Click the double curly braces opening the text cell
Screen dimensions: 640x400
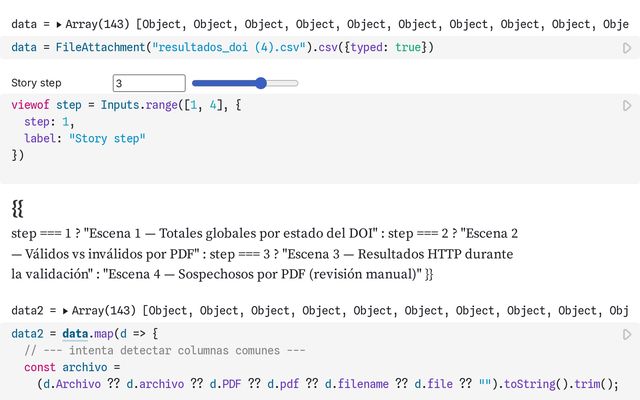pyautogui.click(x=18, y=208)
